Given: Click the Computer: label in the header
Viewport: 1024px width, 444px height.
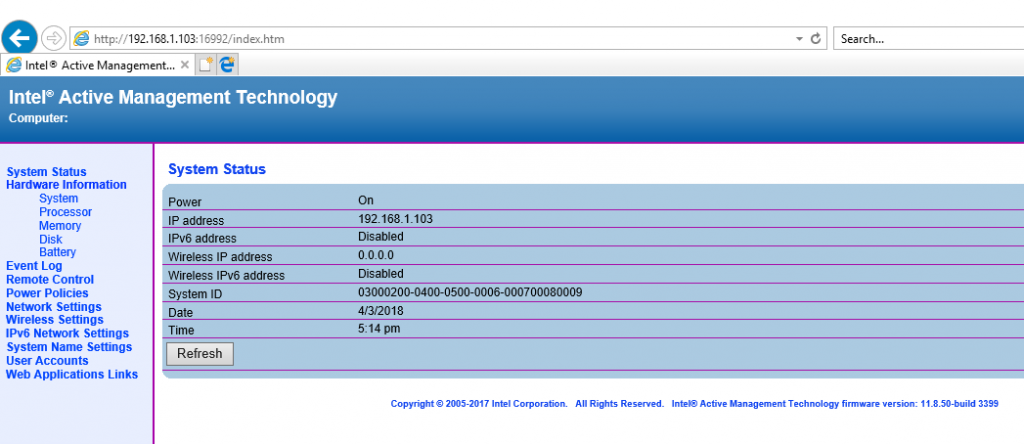Looking at the screenshot, I should click(39, 119).
